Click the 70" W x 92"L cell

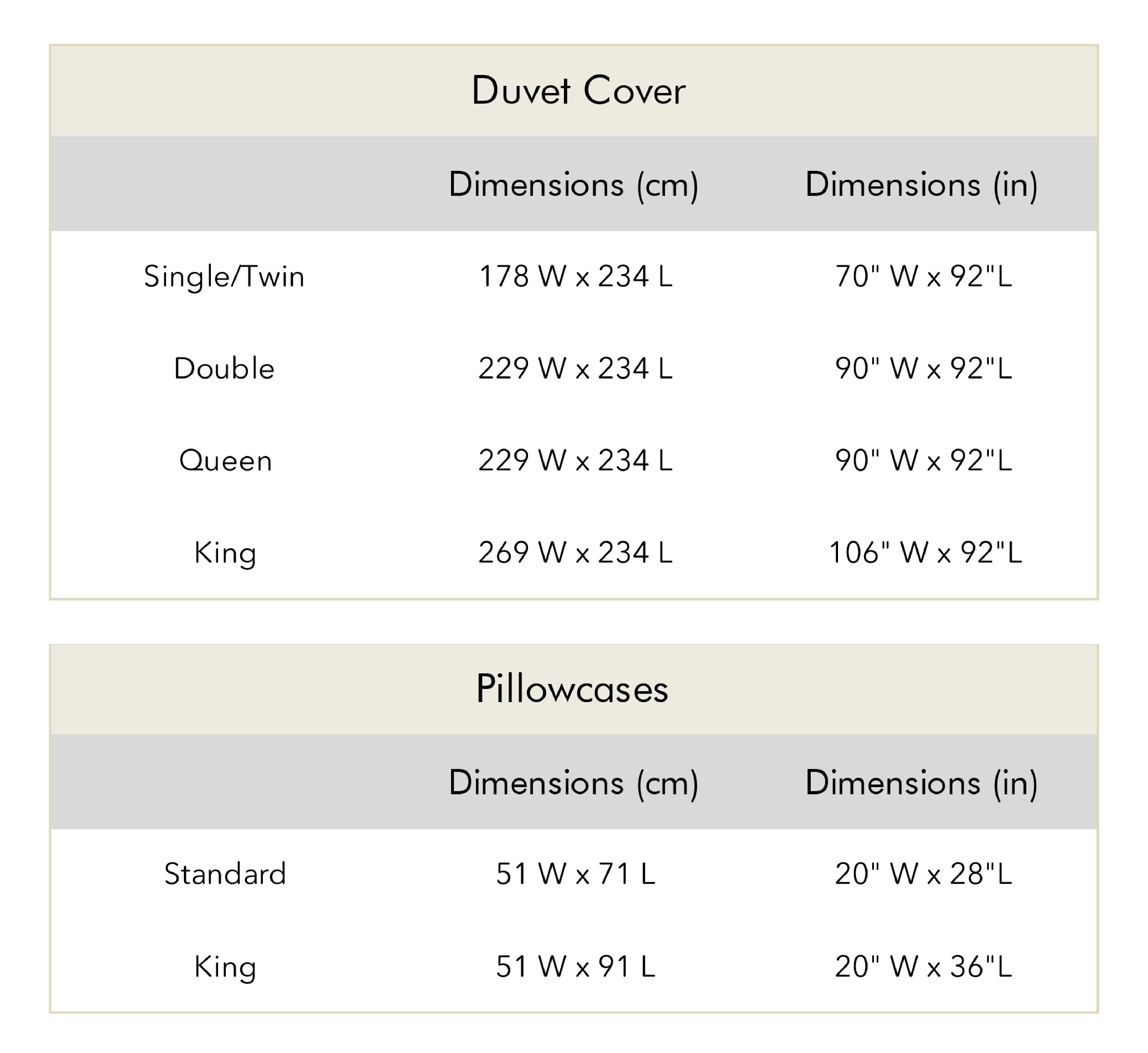[x=923, y=277]
